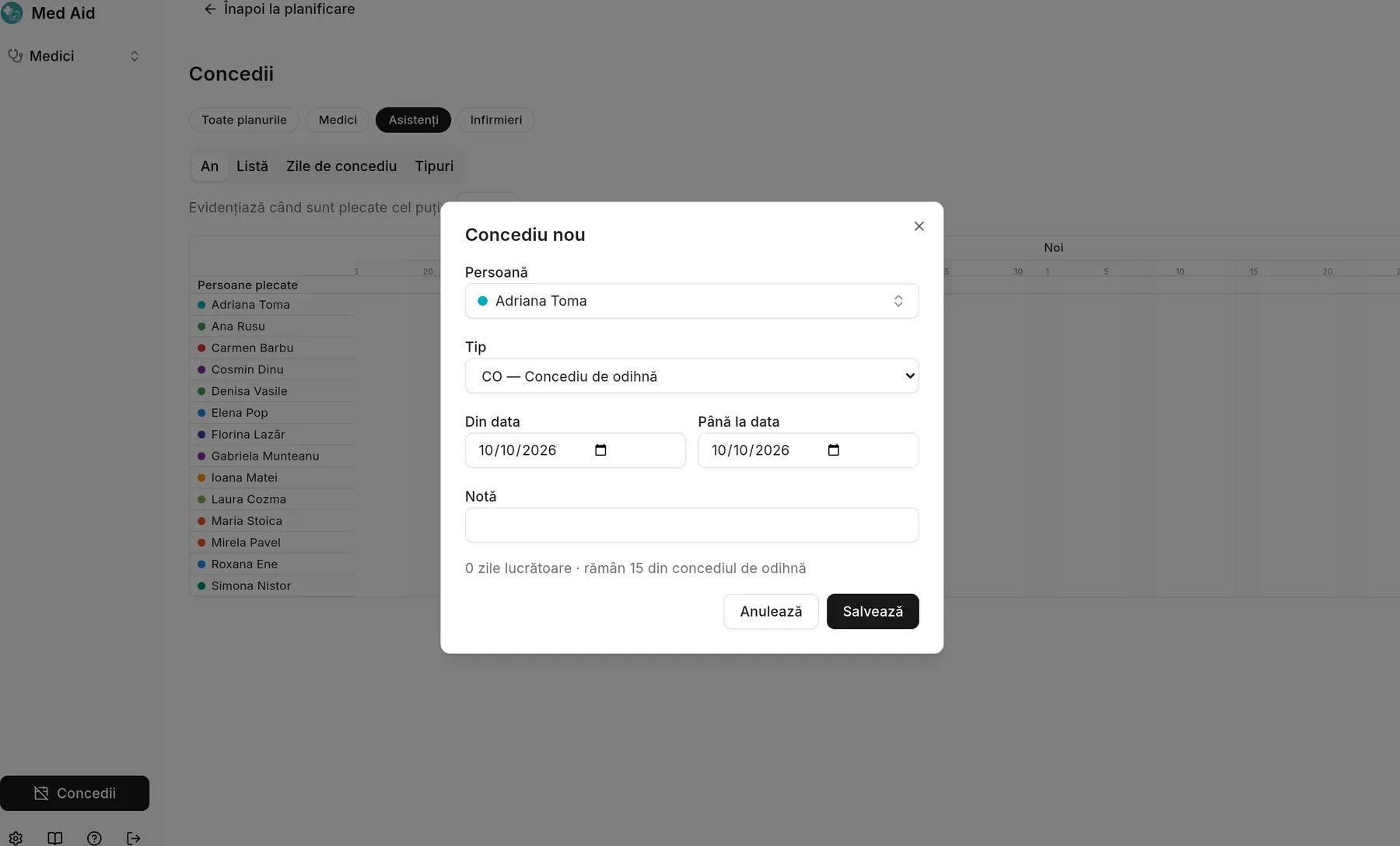Open the documentation book icon
The width and height of the screenshot is (1400, 846).
click(x=55, y=837)
